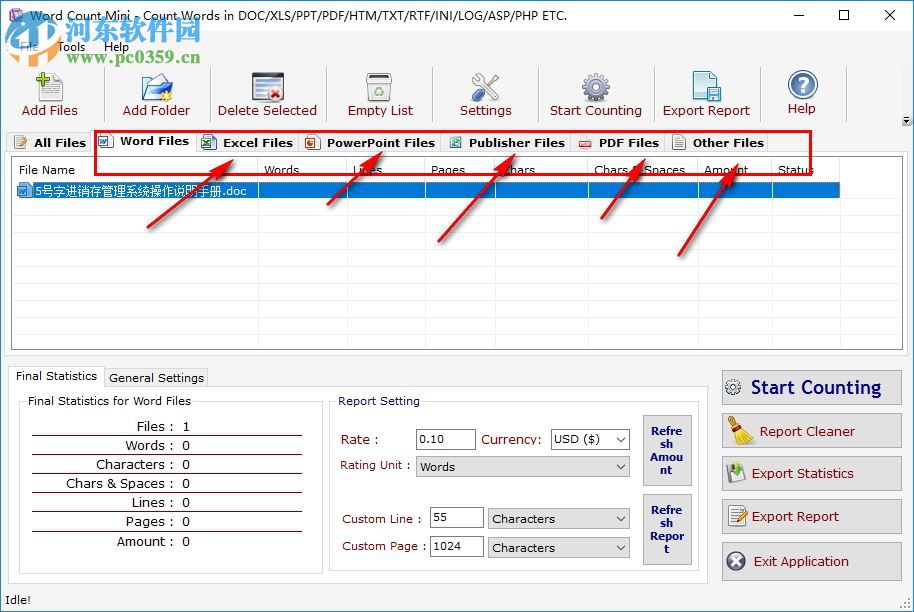Click the large Start Counting button

coord(811,388)
